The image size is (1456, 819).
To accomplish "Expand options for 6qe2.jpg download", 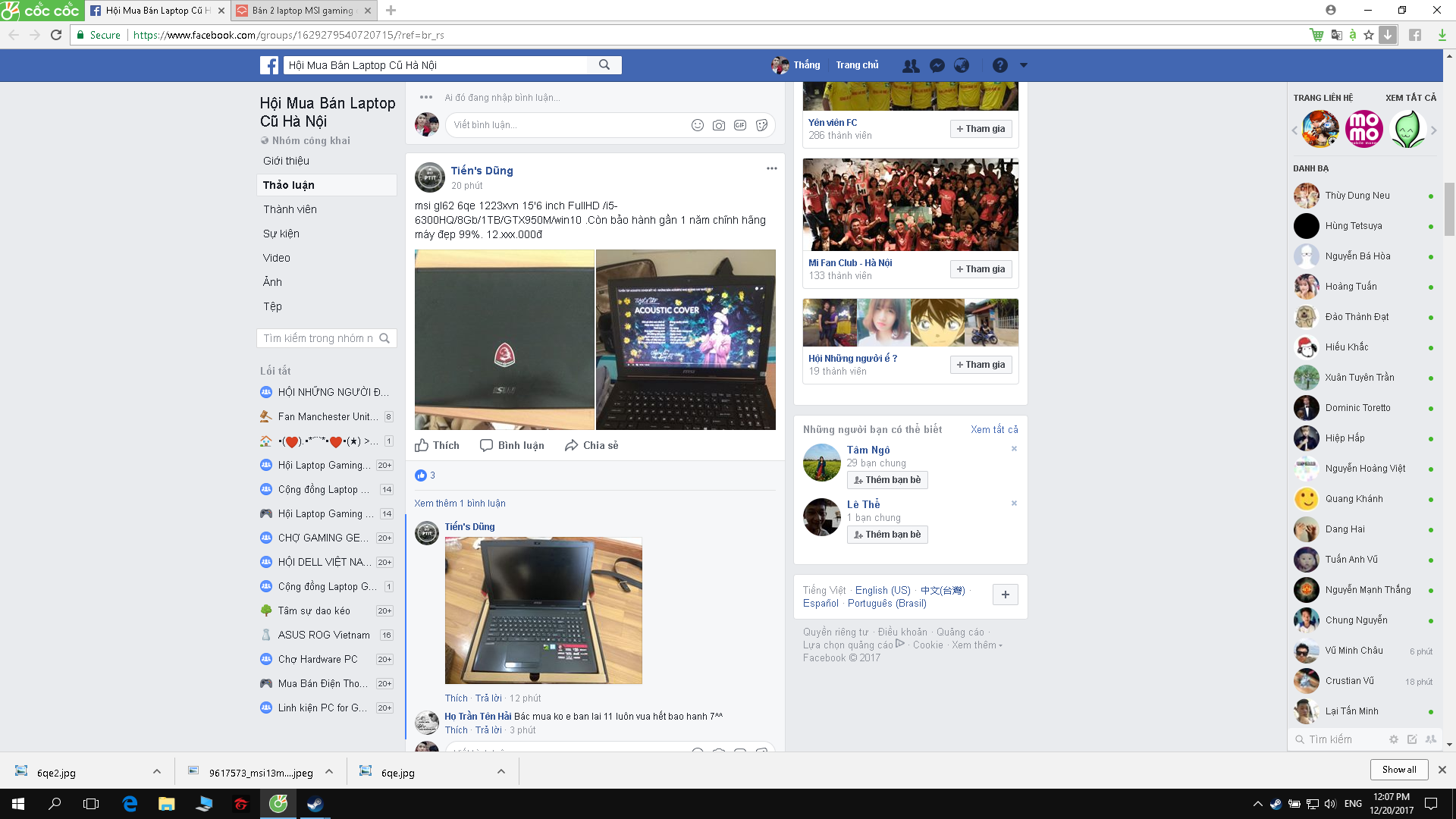I will (x=156, y=772).
